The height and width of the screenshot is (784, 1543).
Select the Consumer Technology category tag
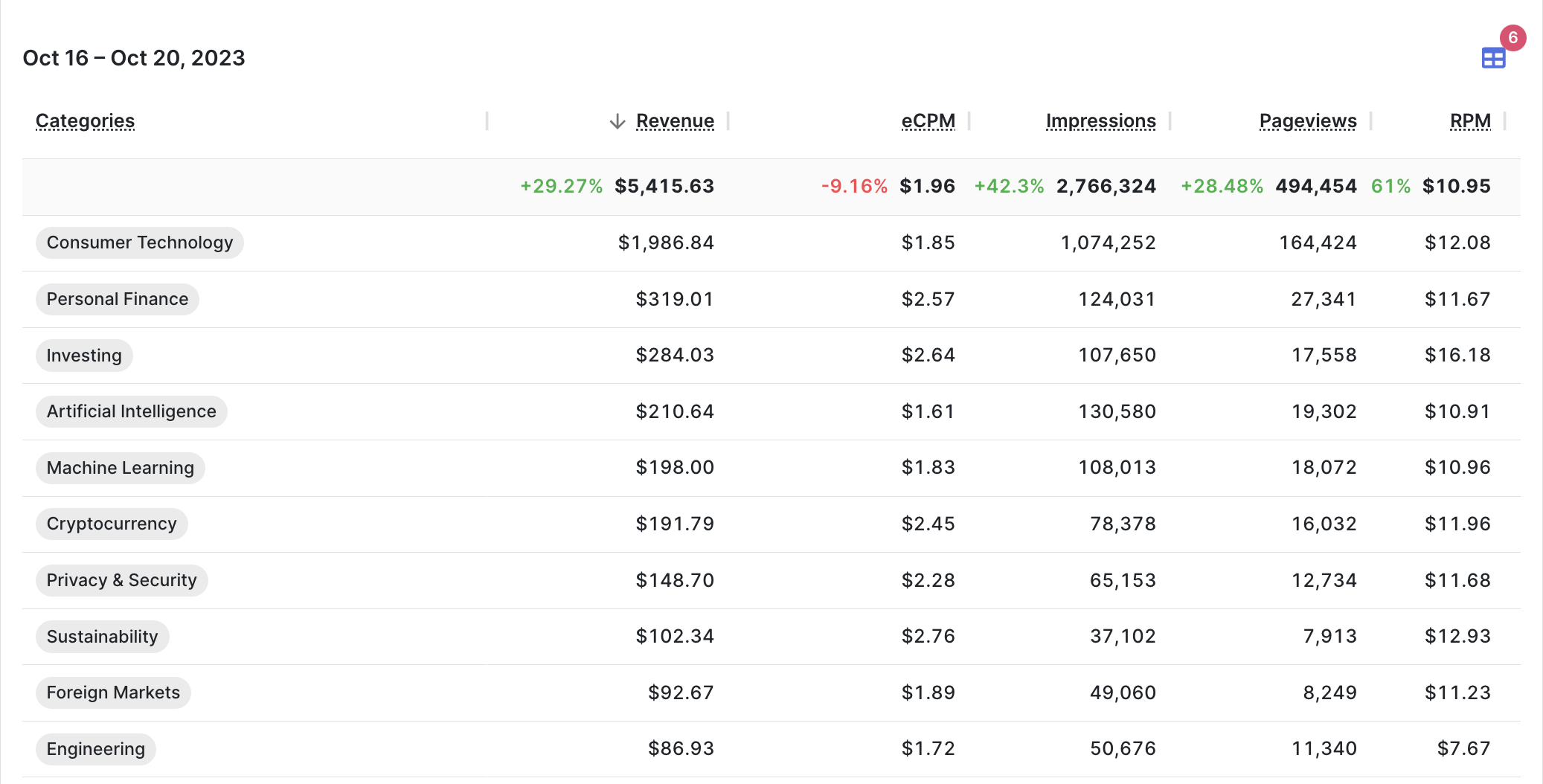(140, 242)
